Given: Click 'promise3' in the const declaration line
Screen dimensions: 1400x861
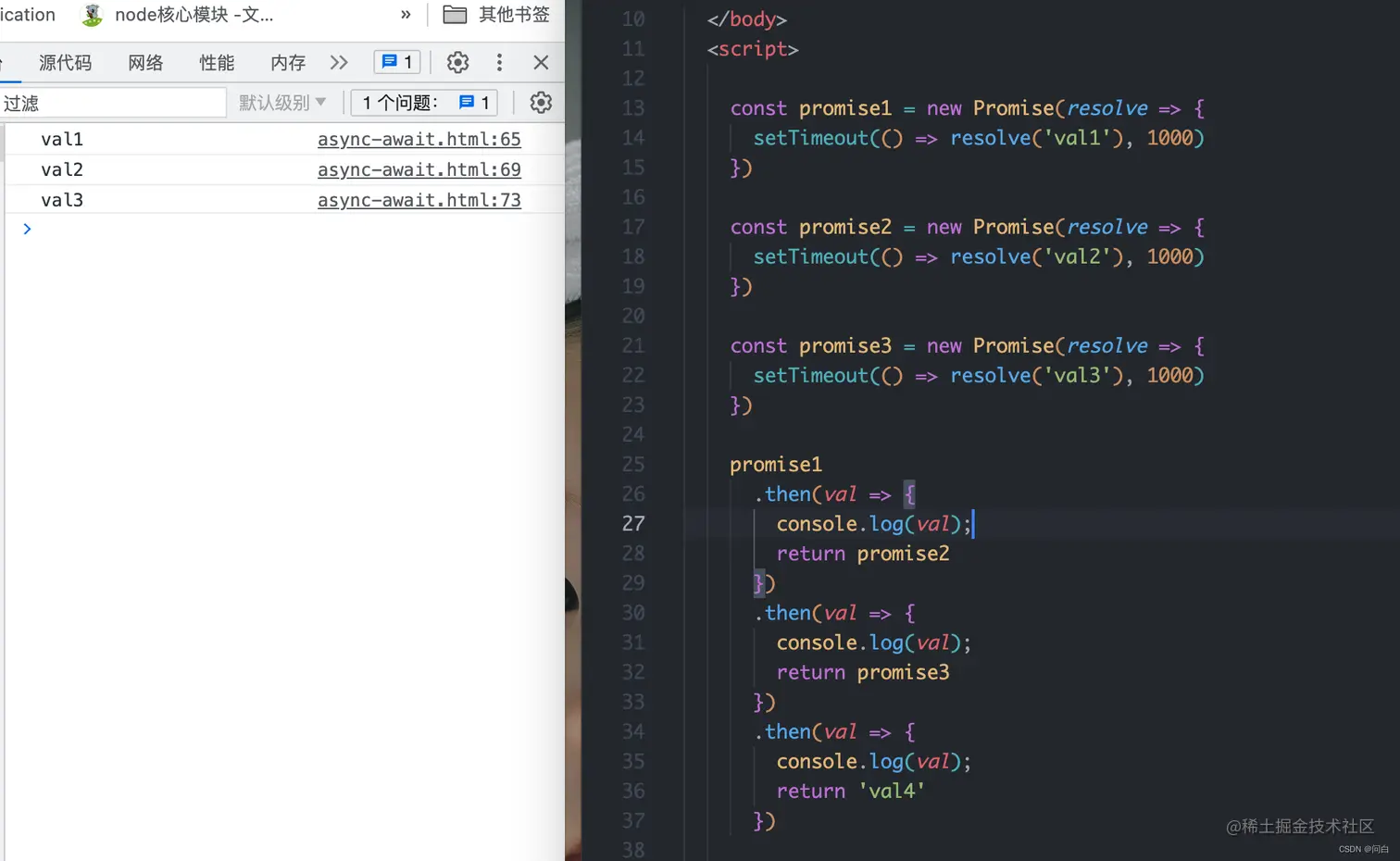Looking at the screenshot, I should [x=845, y=345].
